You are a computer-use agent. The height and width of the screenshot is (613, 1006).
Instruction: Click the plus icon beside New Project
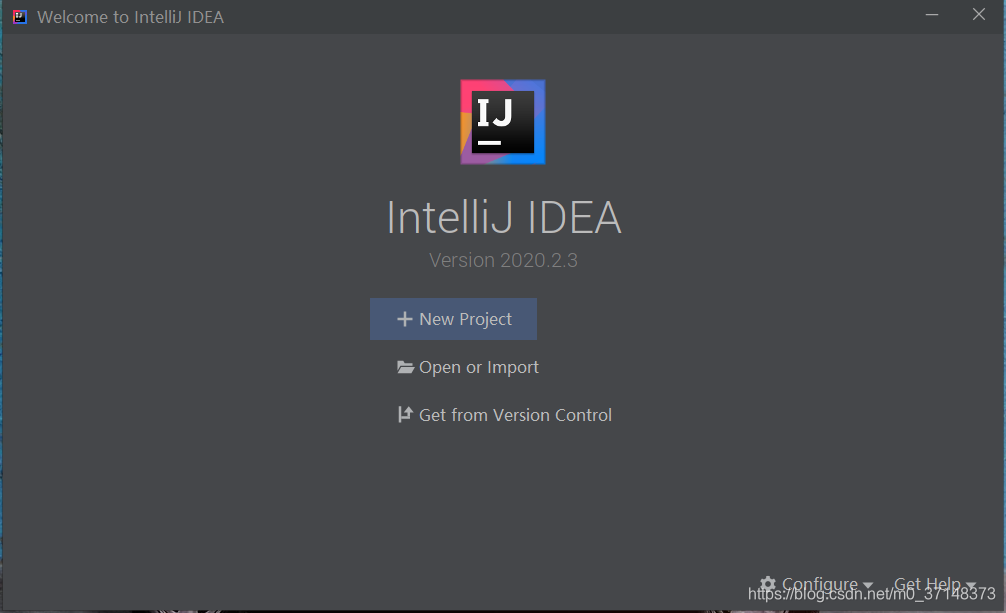click(404, 319)
